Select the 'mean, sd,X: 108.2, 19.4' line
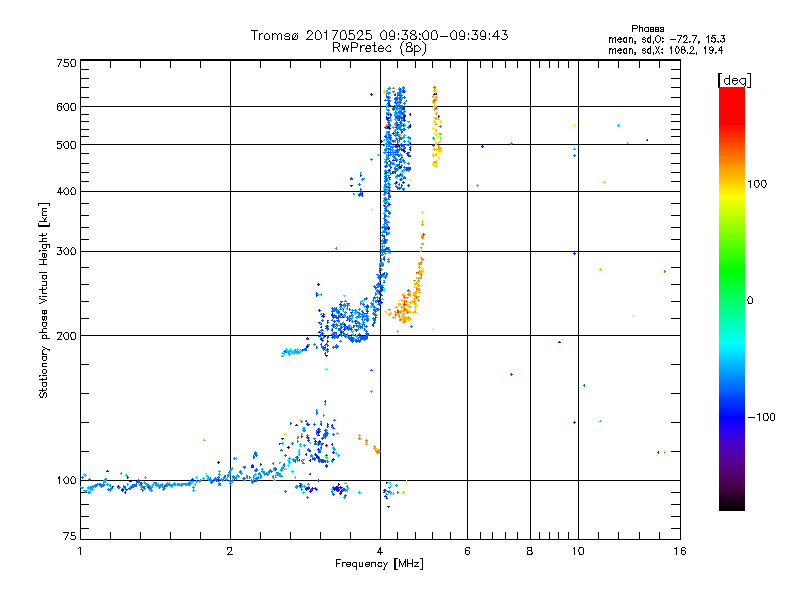 click(x=665, y=50)
